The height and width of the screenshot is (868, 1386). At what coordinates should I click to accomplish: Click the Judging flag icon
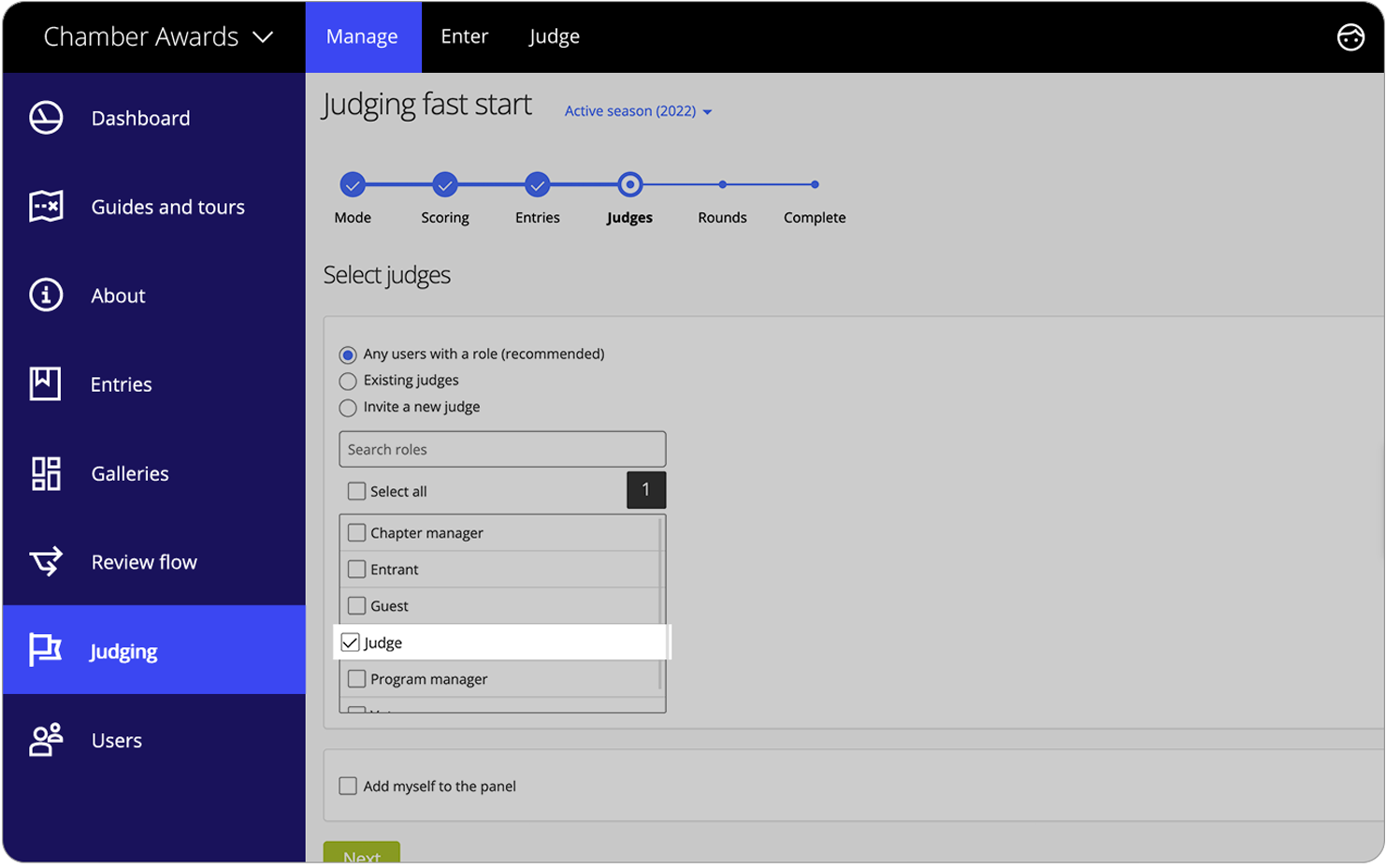45,651
